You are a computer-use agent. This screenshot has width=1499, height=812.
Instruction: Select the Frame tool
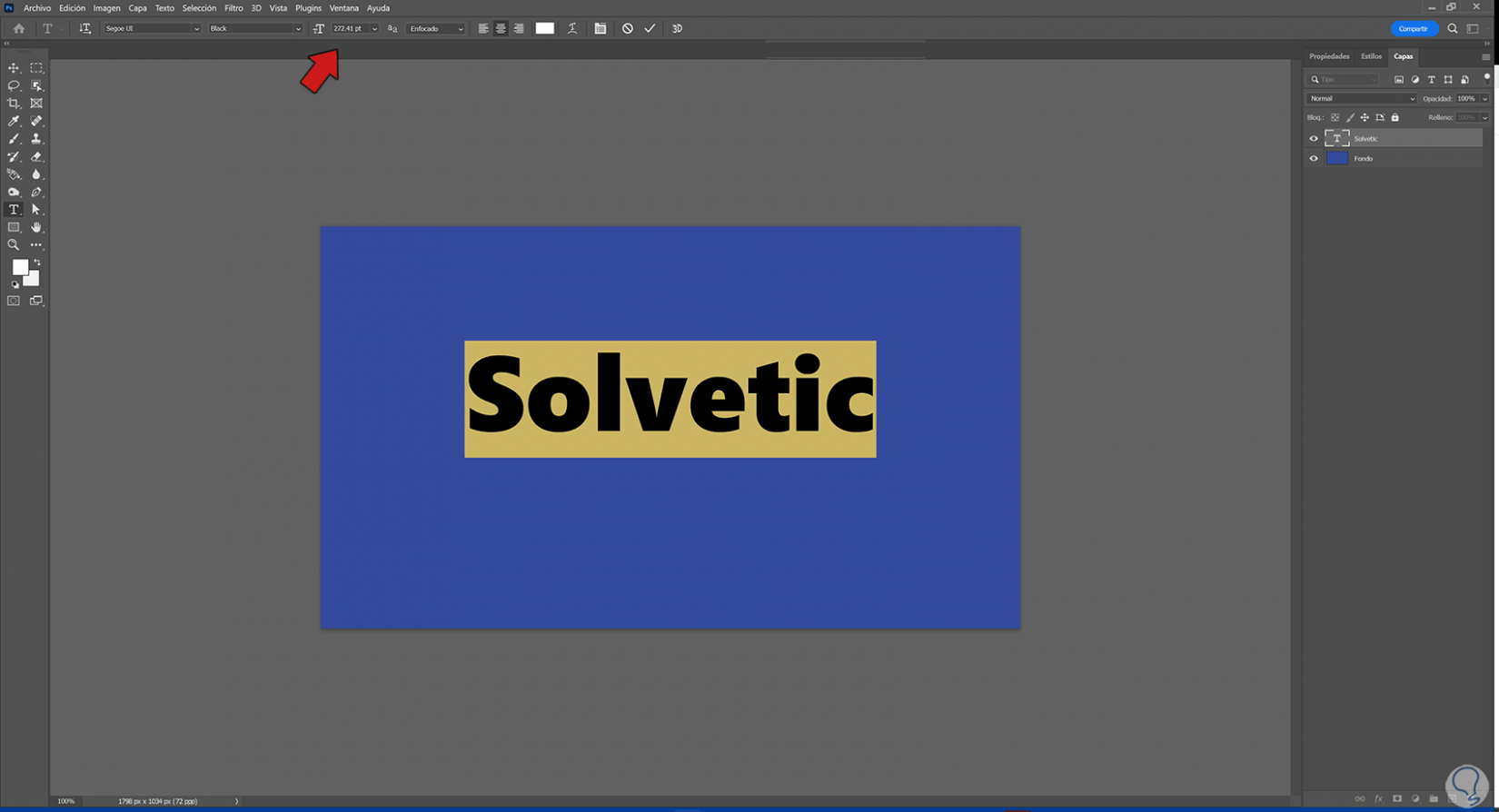(x=36, y=104)
